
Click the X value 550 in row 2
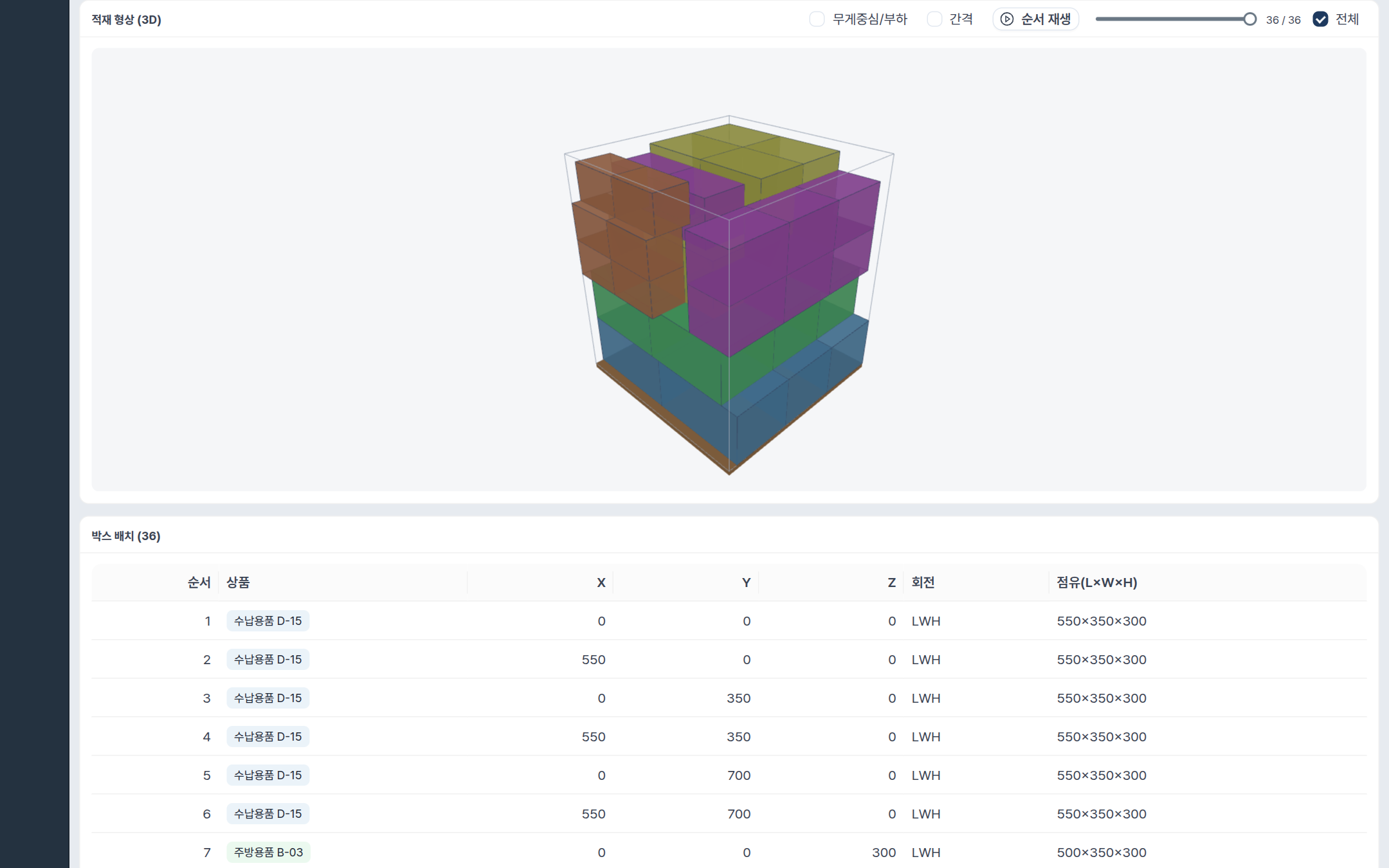click(594, 660)
